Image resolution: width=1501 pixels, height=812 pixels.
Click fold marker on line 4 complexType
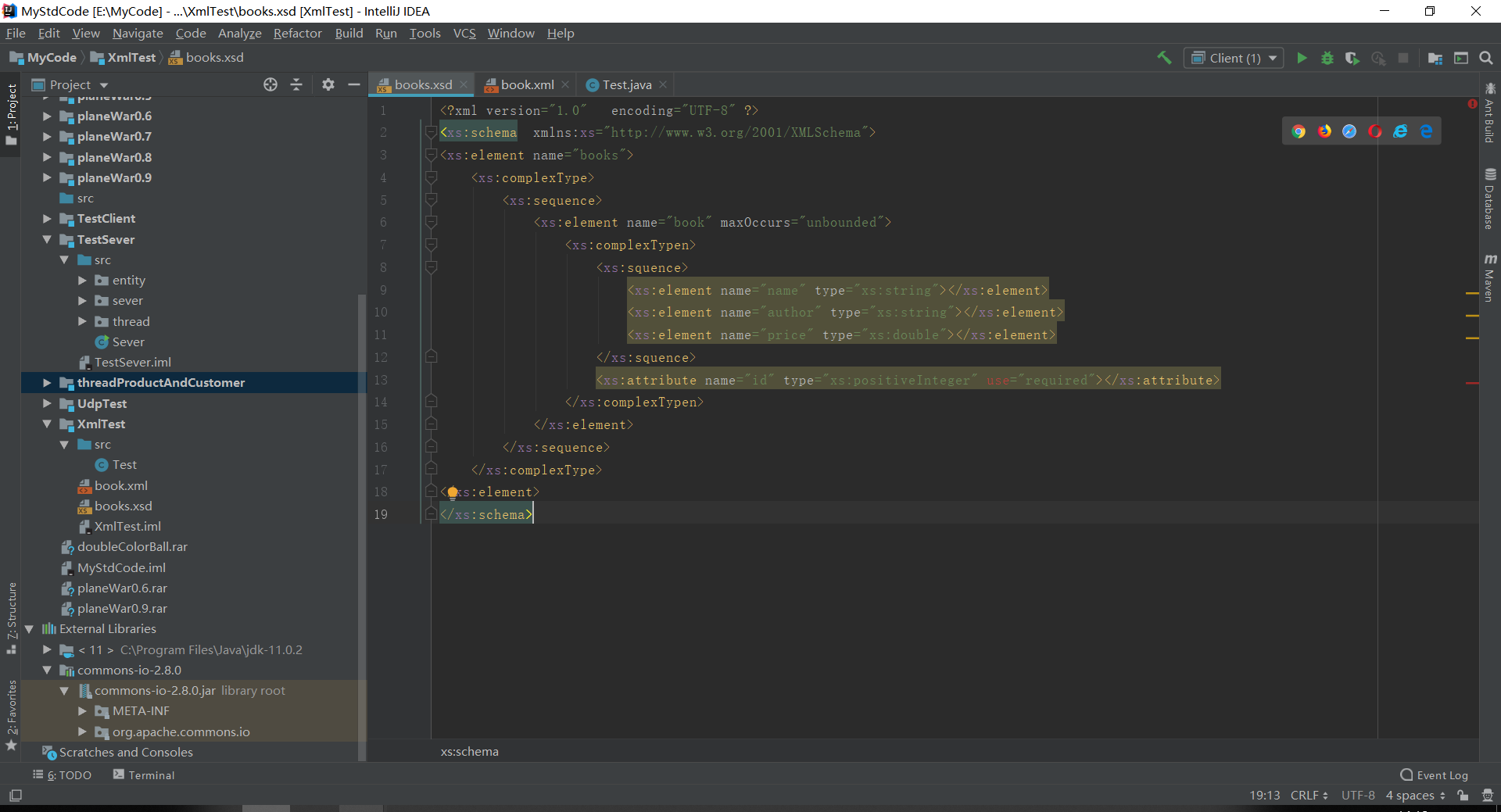coord(431,178)
